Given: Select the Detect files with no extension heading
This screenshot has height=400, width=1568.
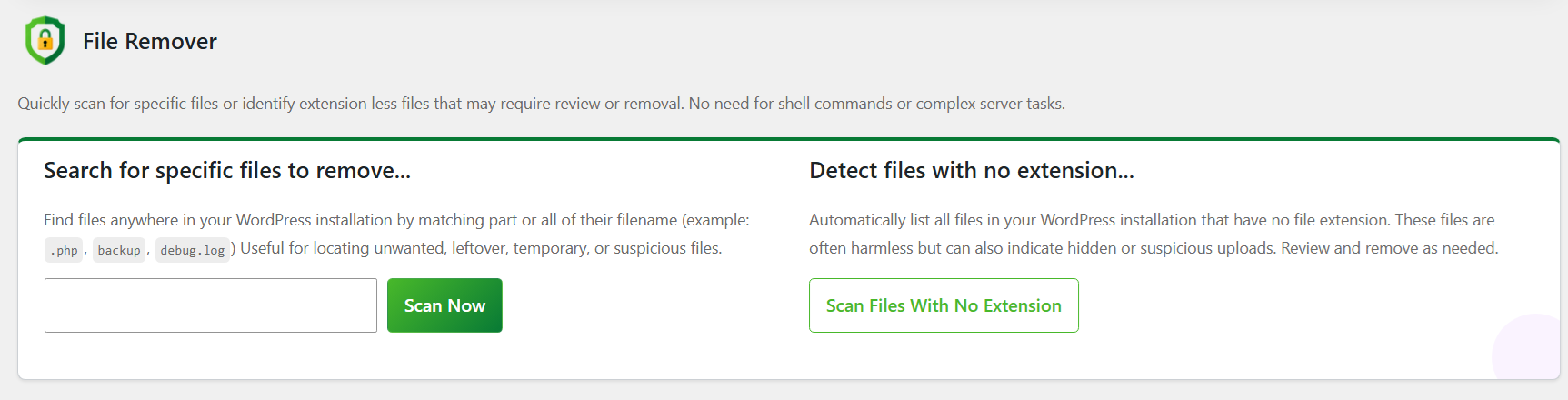Looking at the screenshot, I should coord(972,171).
